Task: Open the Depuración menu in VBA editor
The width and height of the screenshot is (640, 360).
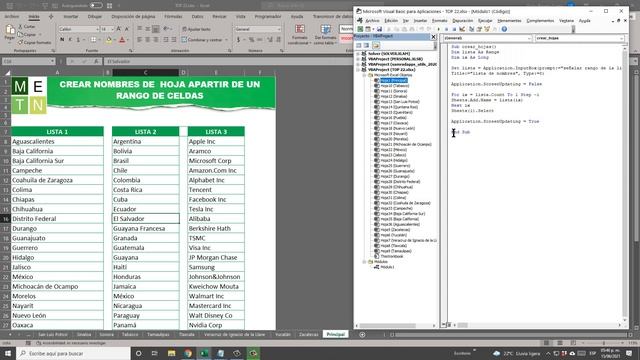Action: (462, 20)
